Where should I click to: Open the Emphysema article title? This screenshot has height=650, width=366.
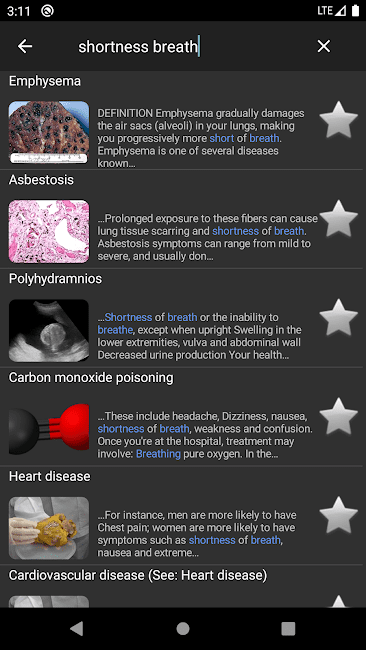point(45,81)
